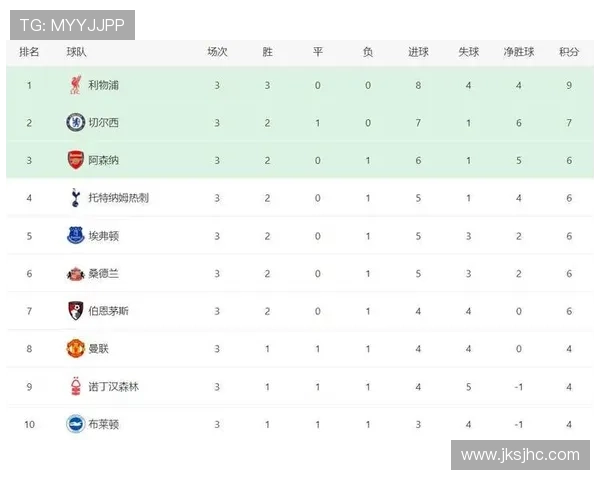Click the Everton club crest icon
Image resolution: width=600 pixels, height=480 pixels.
[x=76, y=236]
